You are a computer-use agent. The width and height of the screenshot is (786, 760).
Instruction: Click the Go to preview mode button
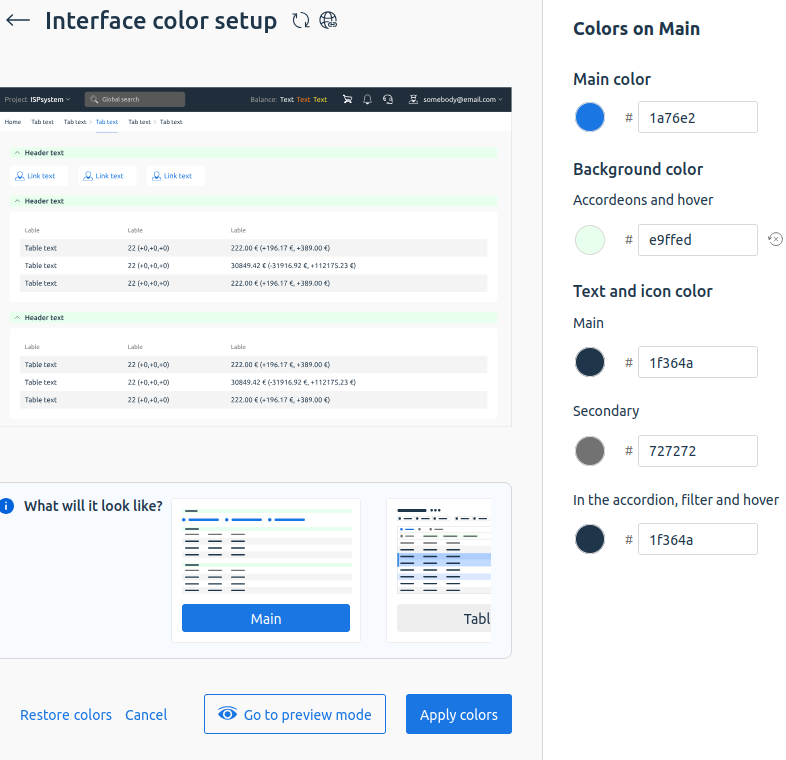pos(294,714)
